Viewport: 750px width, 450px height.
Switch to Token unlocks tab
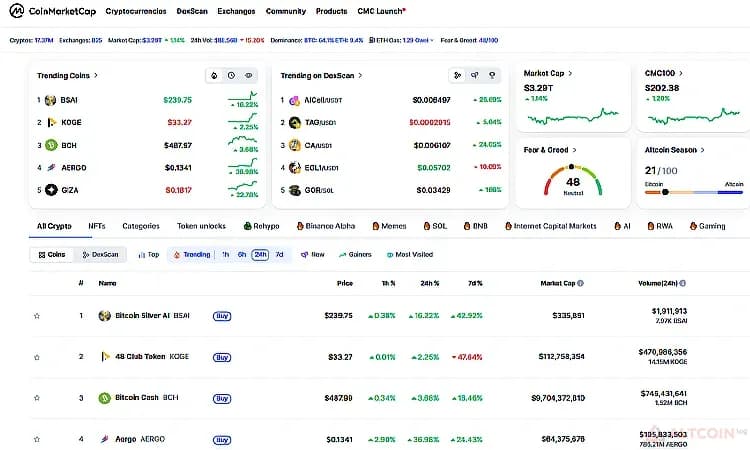pyautogui.click(x=201, y=226)
